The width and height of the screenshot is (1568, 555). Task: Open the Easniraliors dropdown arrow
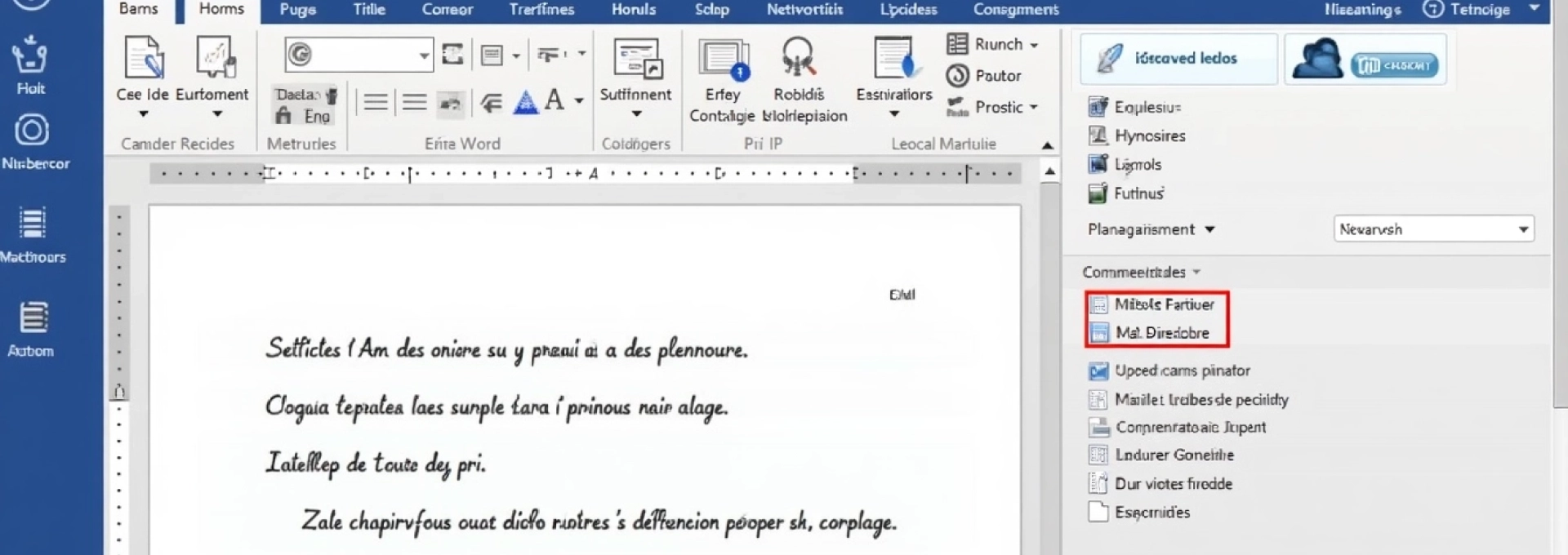point(894,114)
